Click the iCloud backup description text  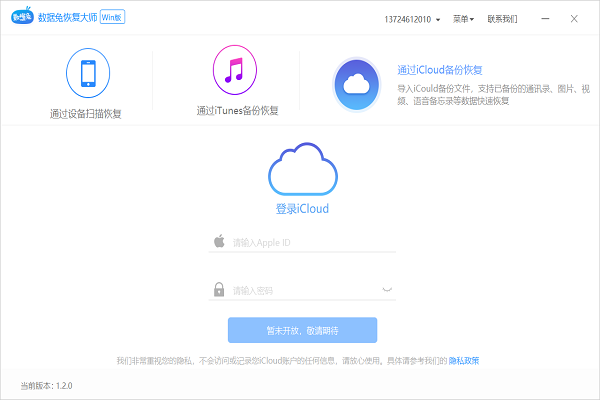[493, 95]
